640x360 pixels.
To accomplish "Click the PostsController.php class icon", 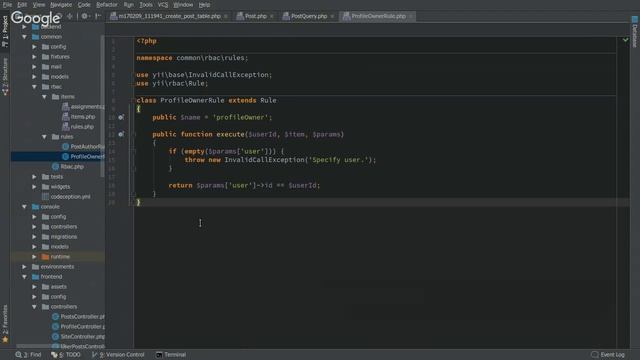I will click(x=56, y=317).
